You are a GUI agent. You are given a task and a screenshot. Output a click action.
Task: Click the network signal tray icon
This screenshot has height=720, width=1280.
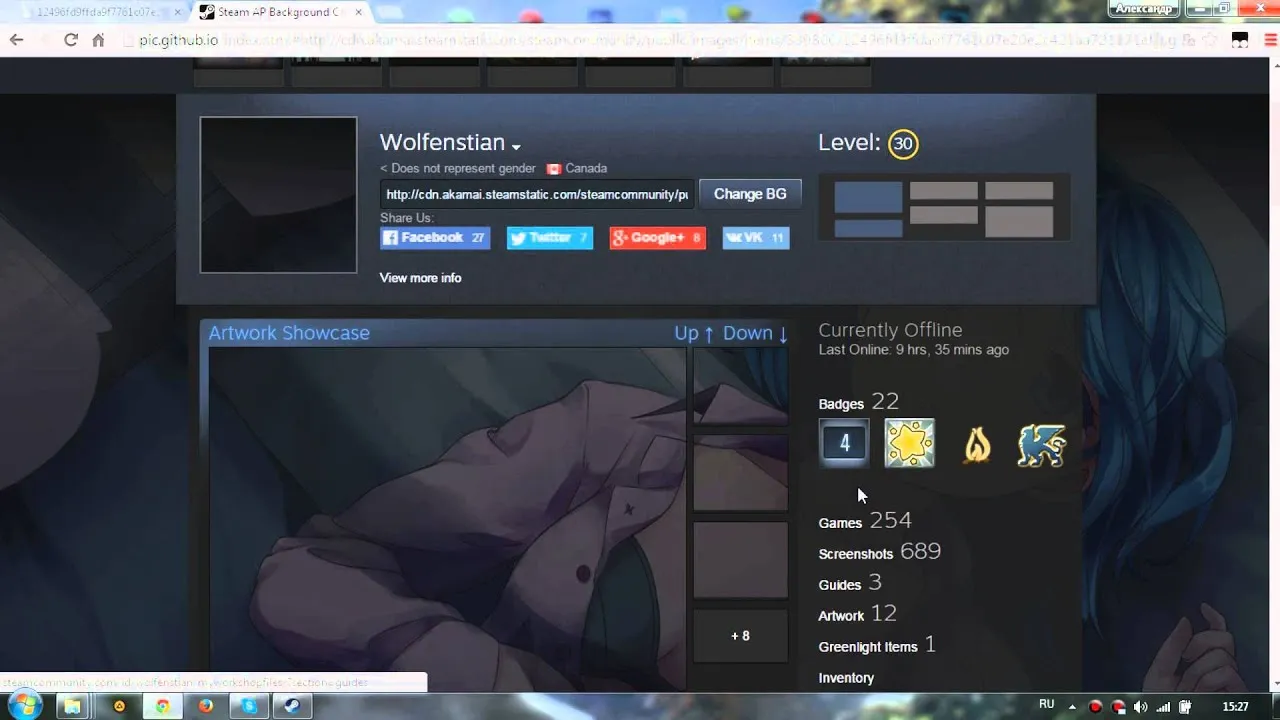[1163, 707]
